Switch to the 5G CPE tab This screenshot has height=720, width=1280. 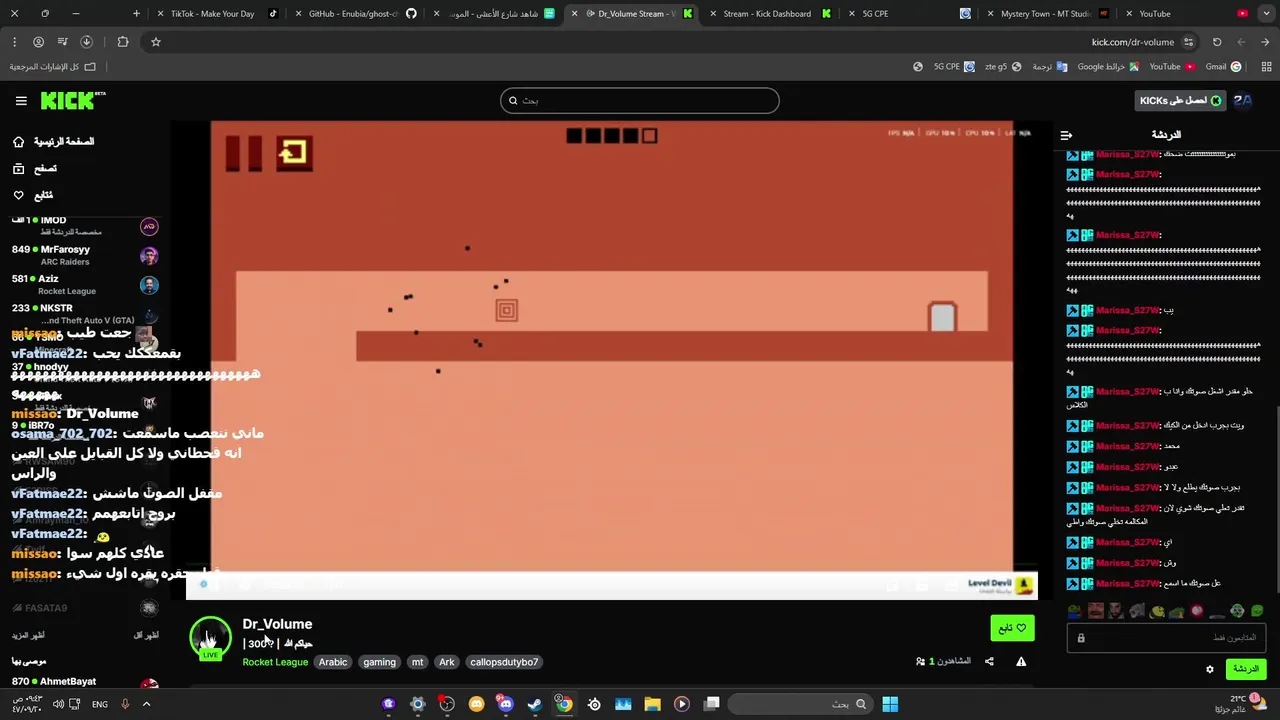click(x=910, y=14)
